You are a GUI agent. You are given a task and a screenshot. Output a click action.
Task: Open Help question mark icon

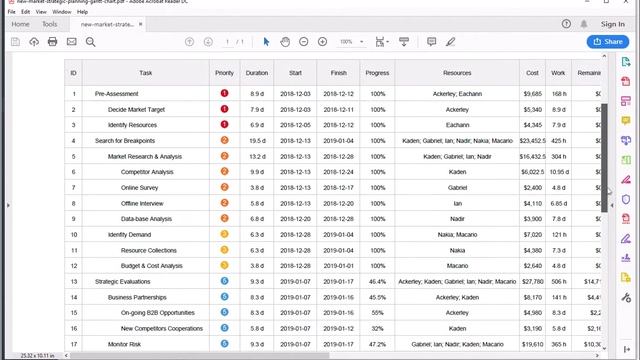566,24
